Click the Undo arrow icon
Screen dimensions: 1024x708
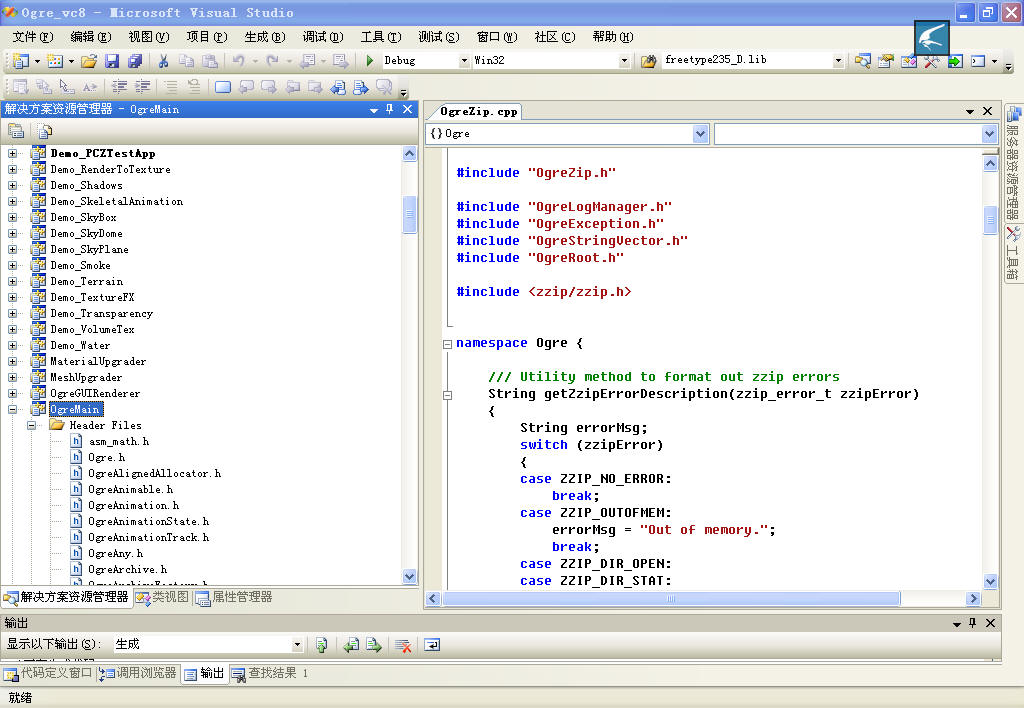(x=238, y=61)
